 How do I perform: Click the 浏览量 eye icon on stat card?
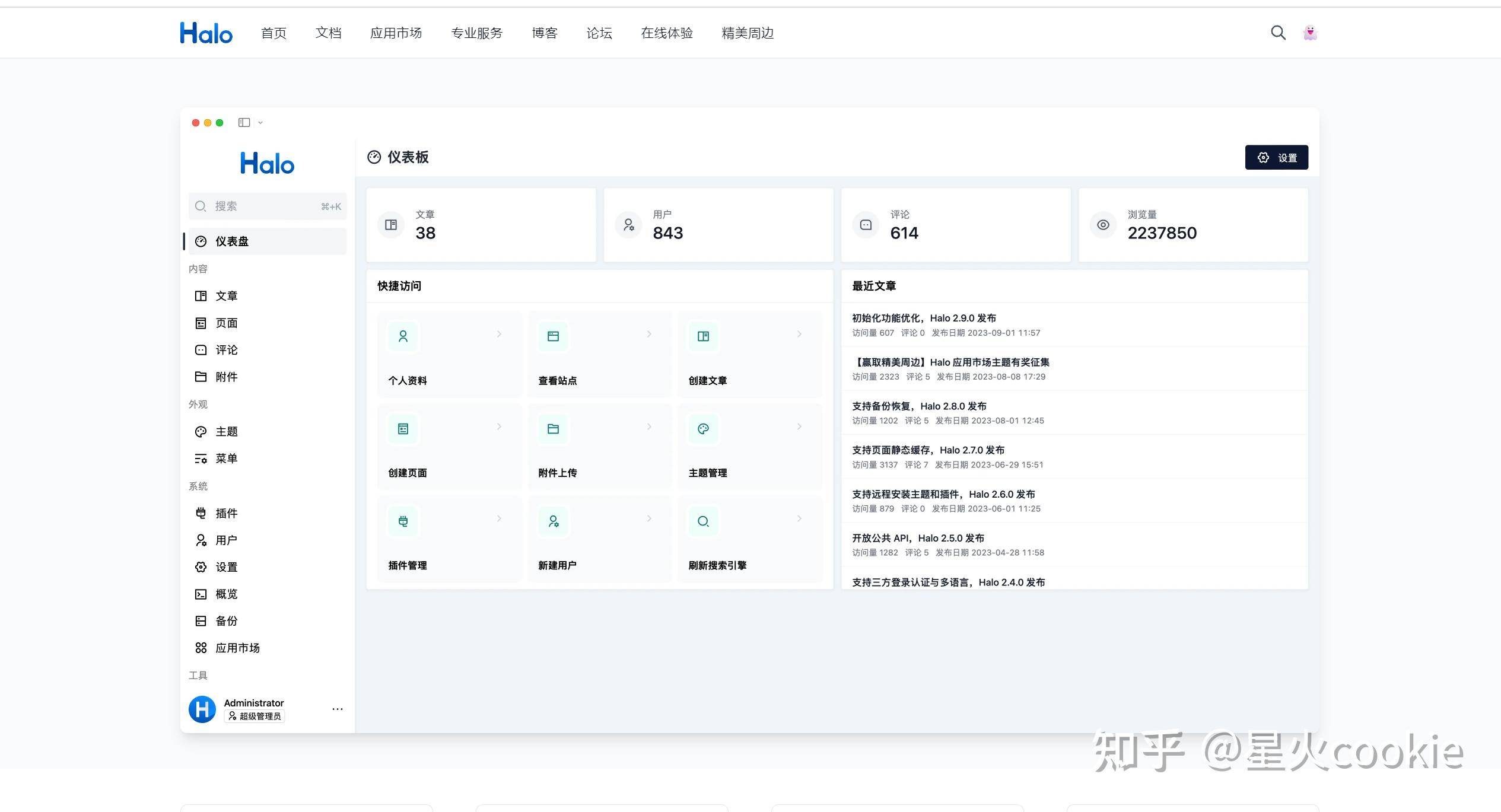pos(1103,225)
